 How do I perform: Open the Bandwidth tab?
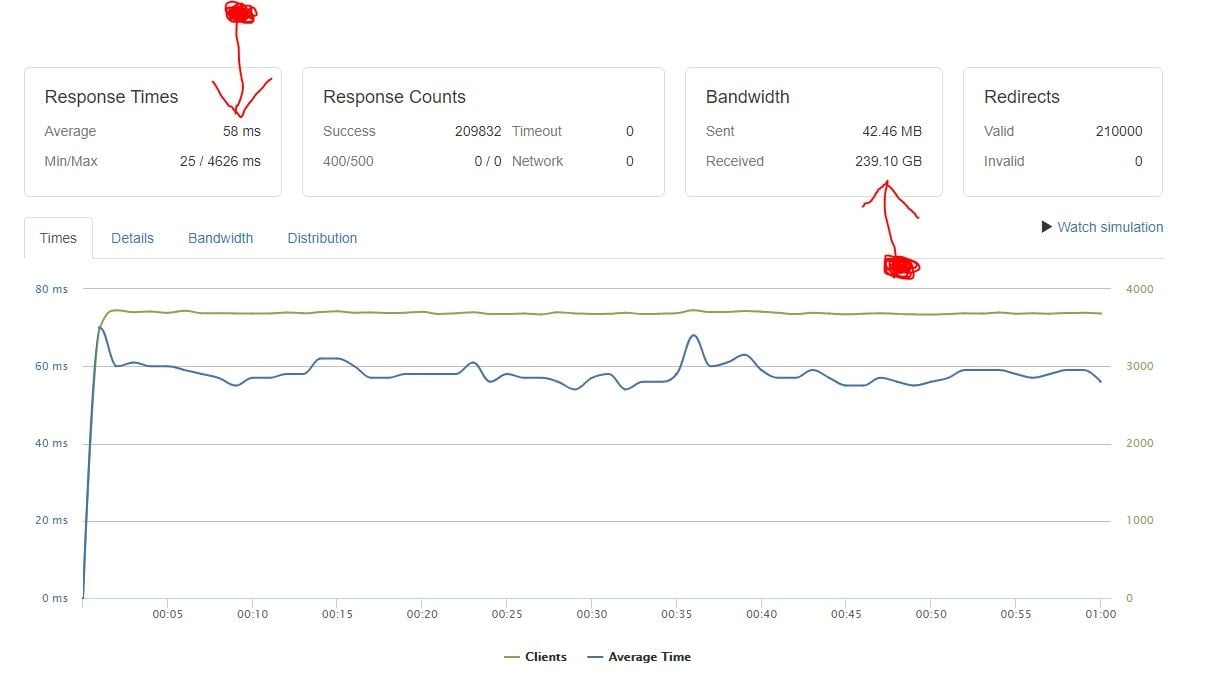pos(220,238)
